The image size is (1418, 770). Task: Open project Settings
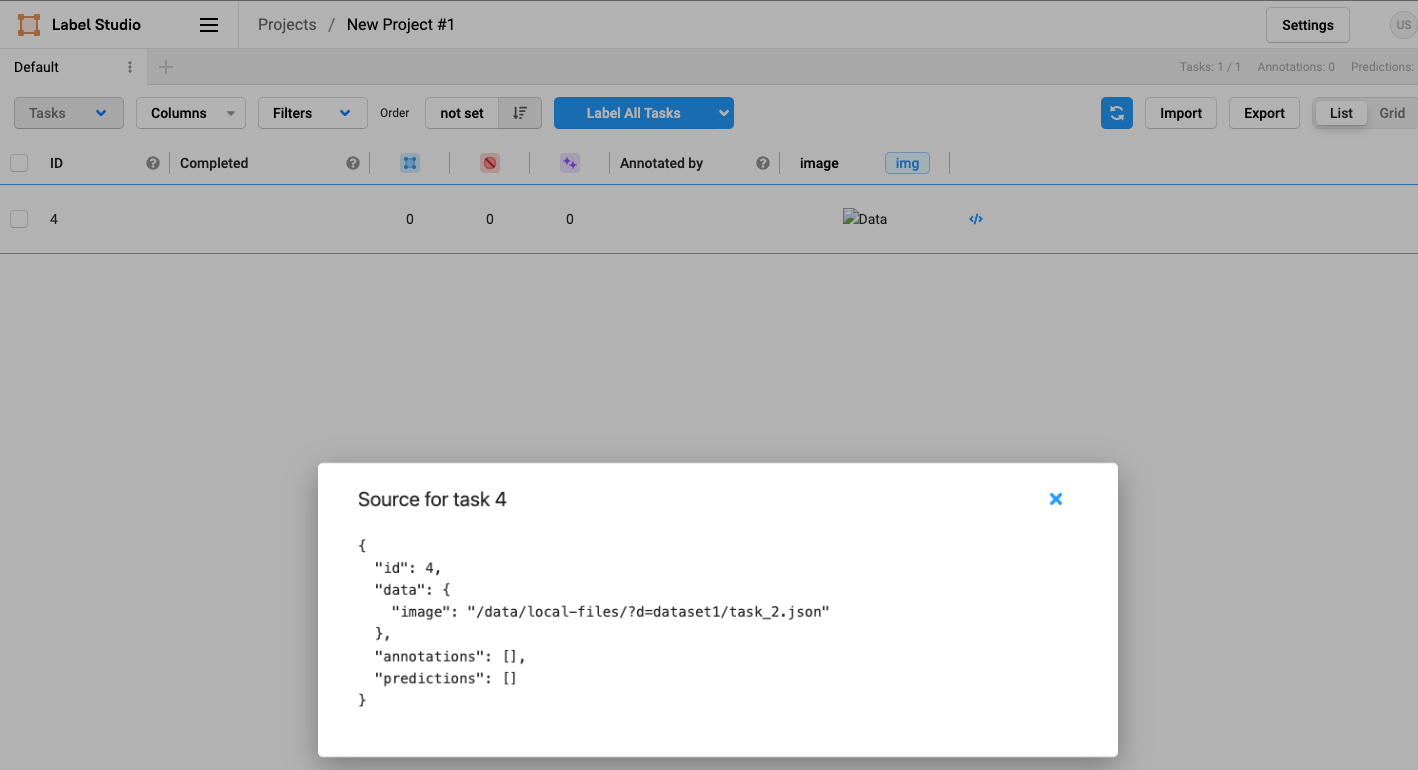(1307, 24)
